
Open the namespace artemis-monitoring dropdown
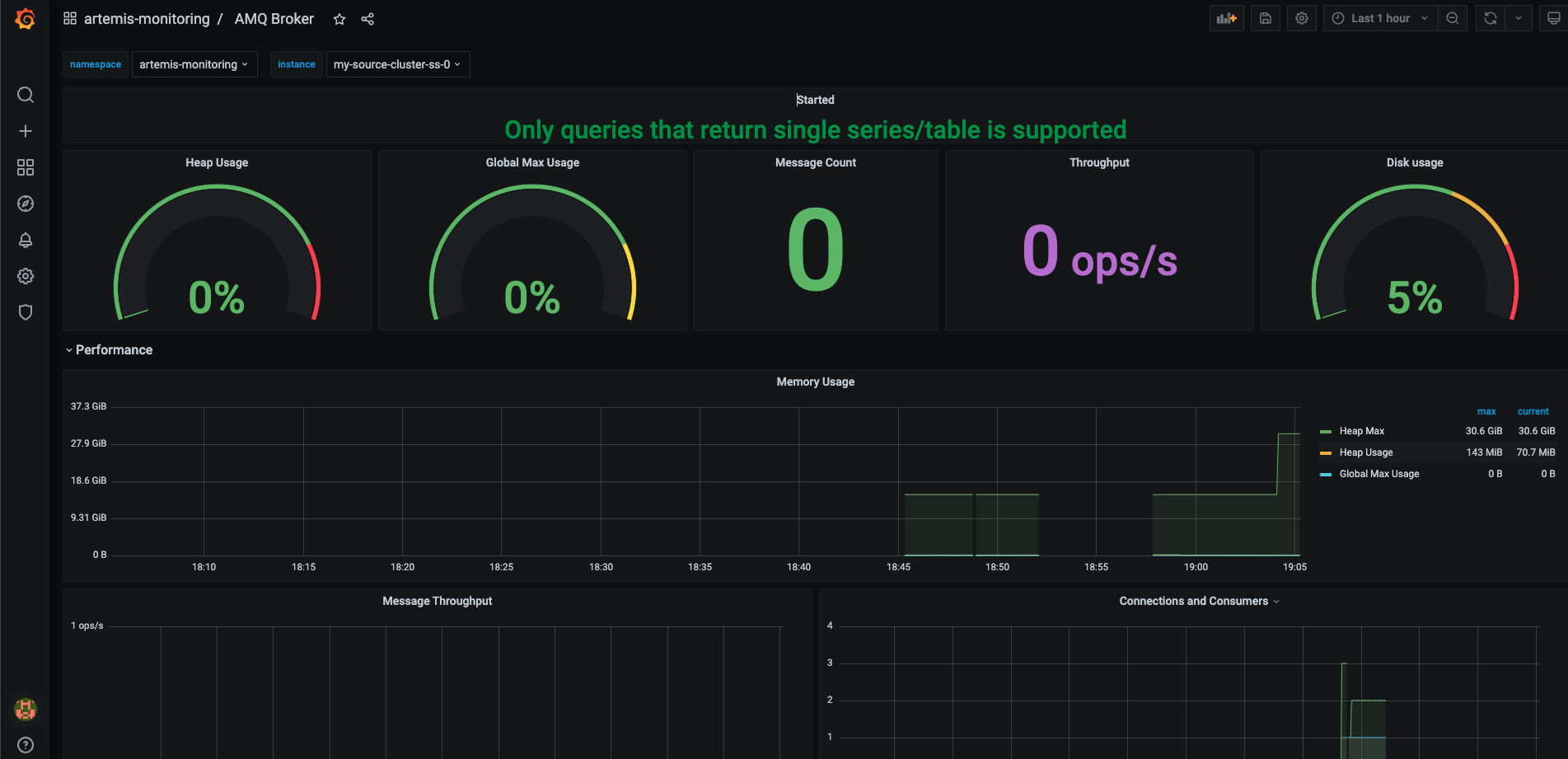click(x=194, y=64)
